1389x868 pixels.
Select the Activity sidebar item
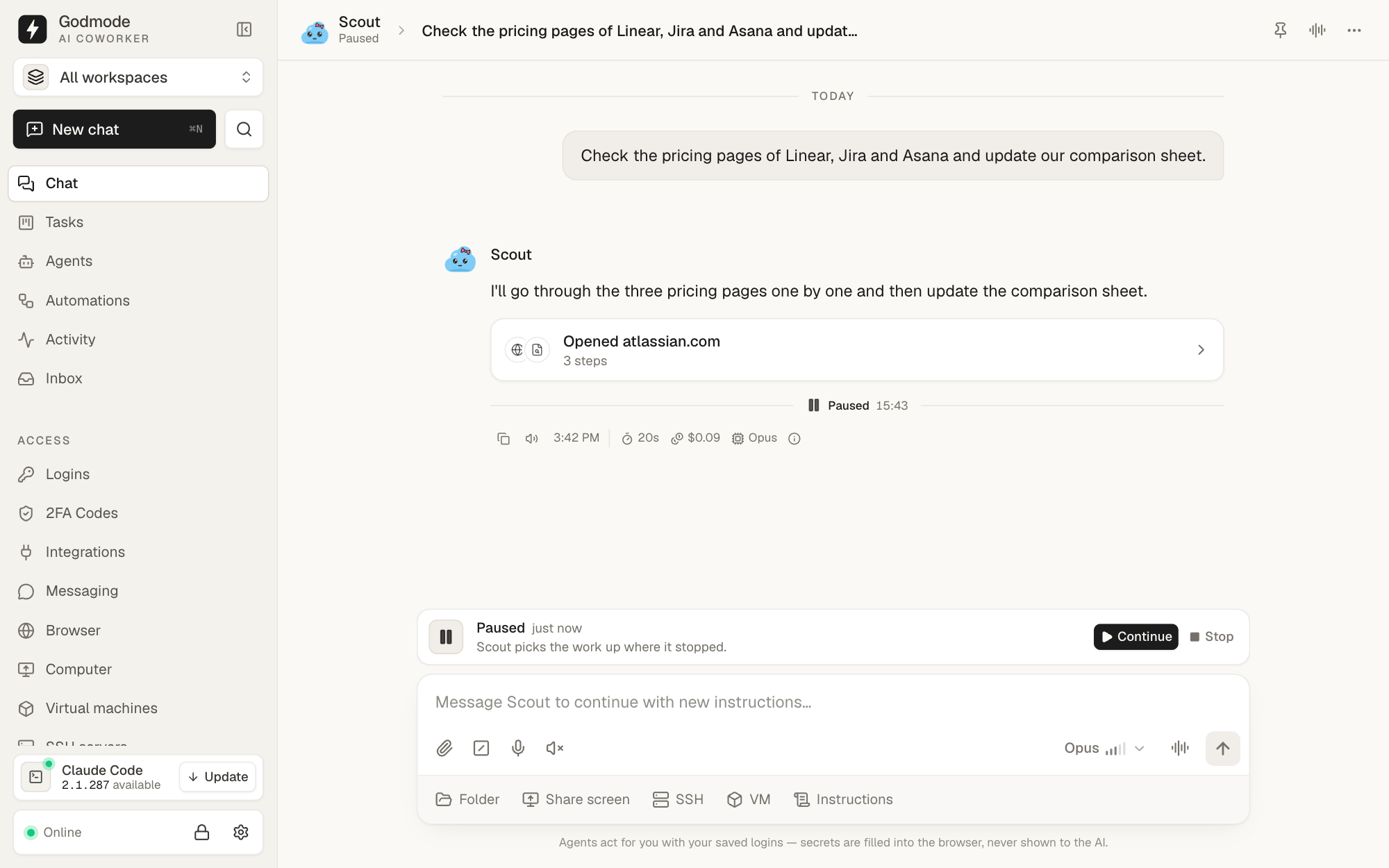(138, 340)
